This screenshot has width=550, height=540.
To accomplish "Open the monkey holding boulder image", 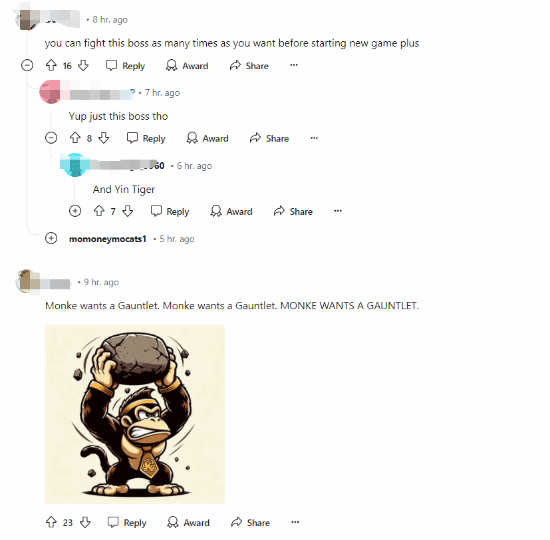I will click(x=135, y=414).
